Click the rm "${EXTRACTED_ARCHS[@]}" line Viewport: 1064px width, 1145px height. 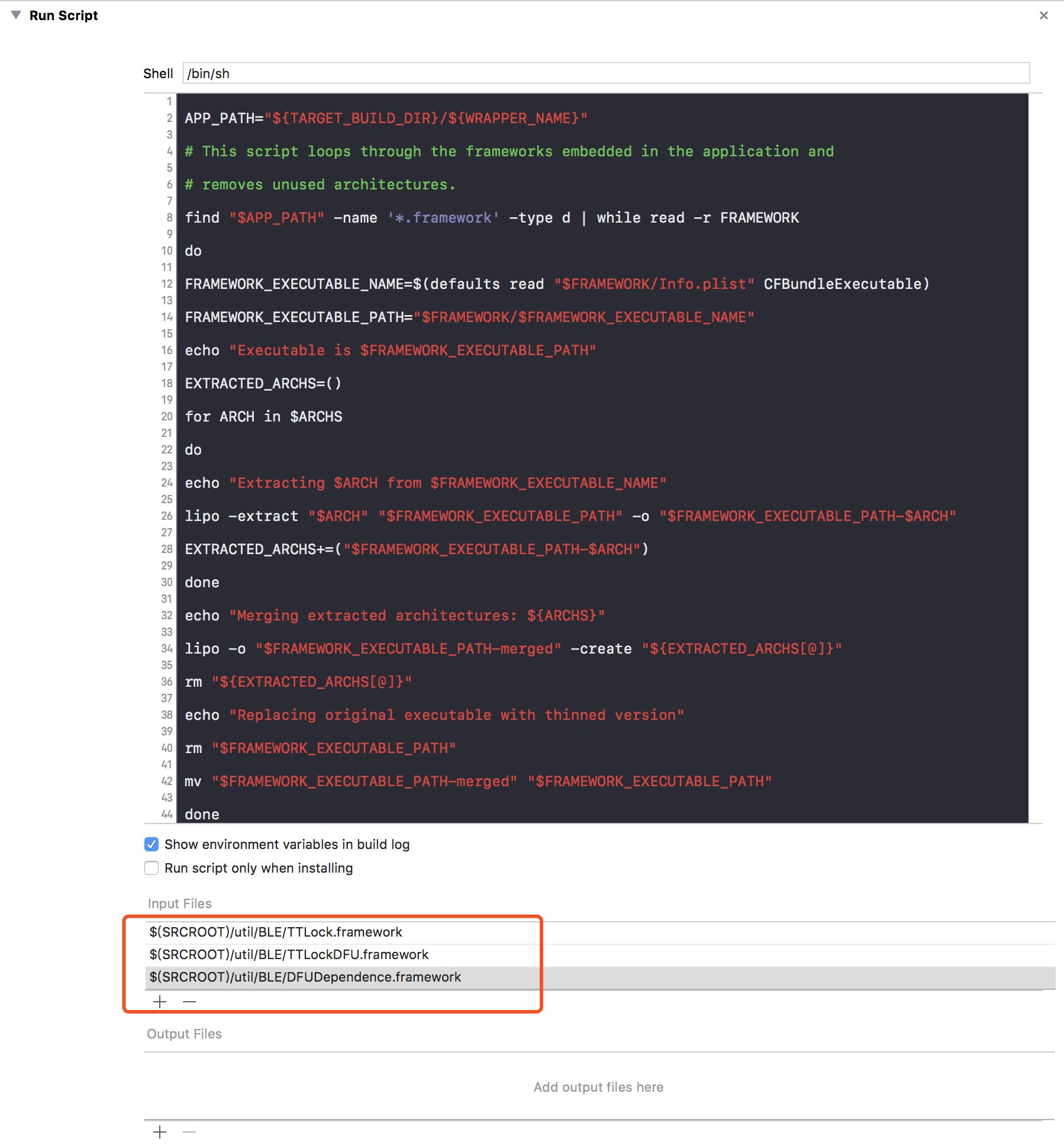[298, 682]
